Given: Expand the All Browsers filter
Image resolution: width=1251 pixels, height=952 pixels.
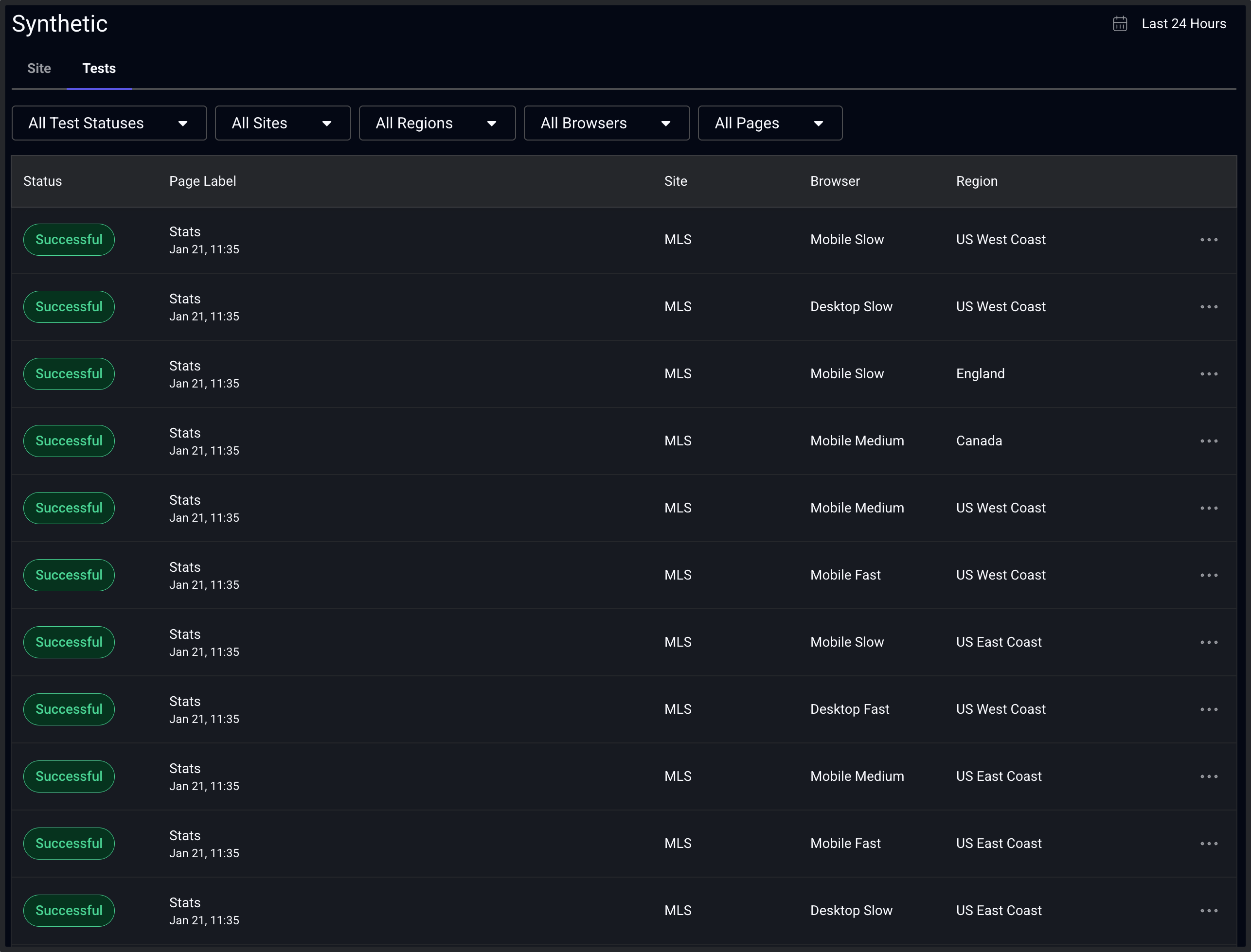Looking at the screenshot, I should (x=606, y=123).
